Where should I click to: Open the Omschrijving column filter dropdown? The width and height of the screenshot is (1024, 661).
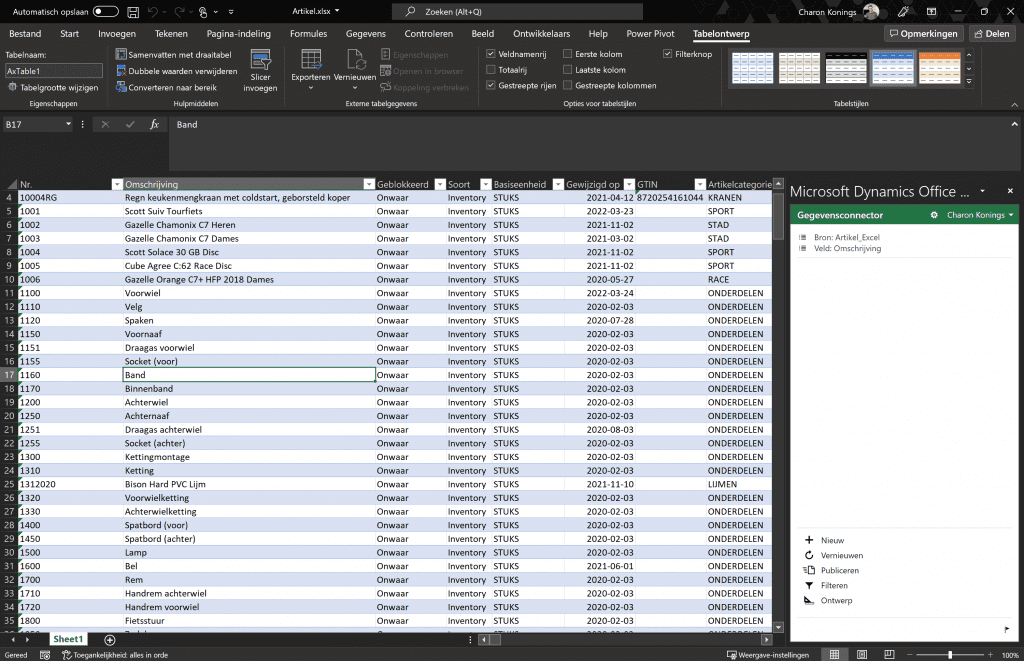point(369,184)
